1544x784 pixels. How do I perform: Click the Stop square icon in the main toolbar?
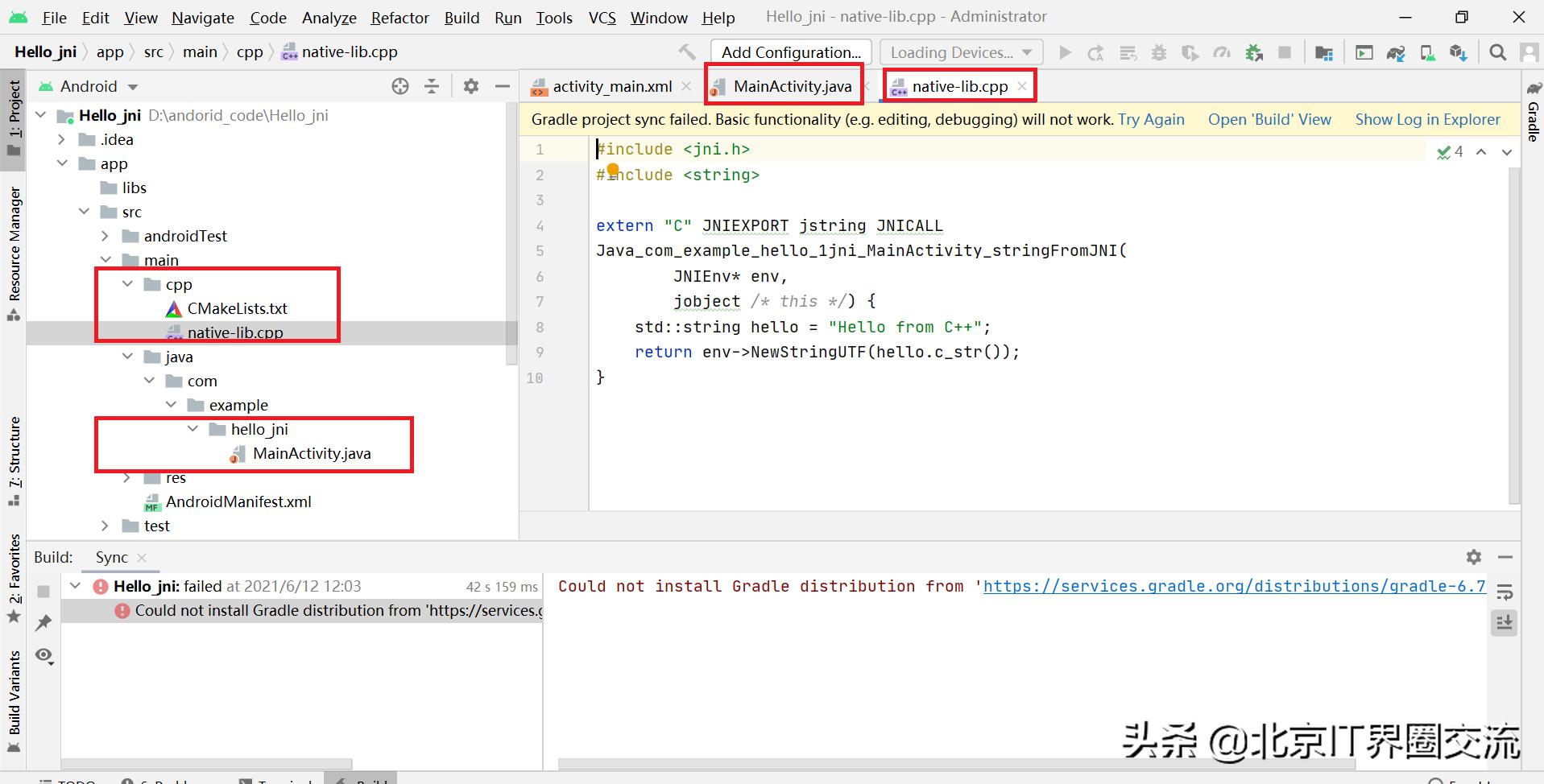[x=1285, y=52]
